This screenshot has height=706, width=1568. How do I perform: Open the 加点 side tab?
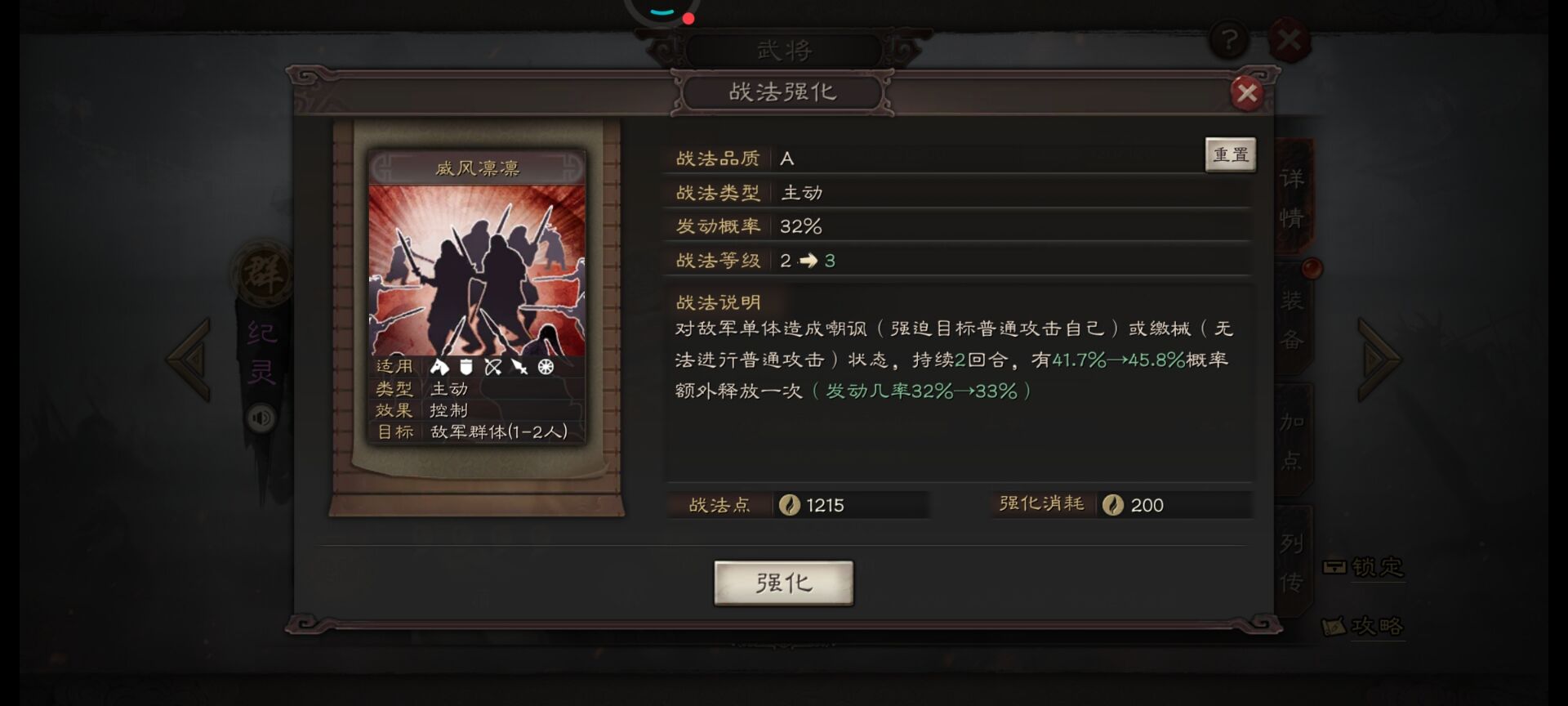tap(1292, 440)
